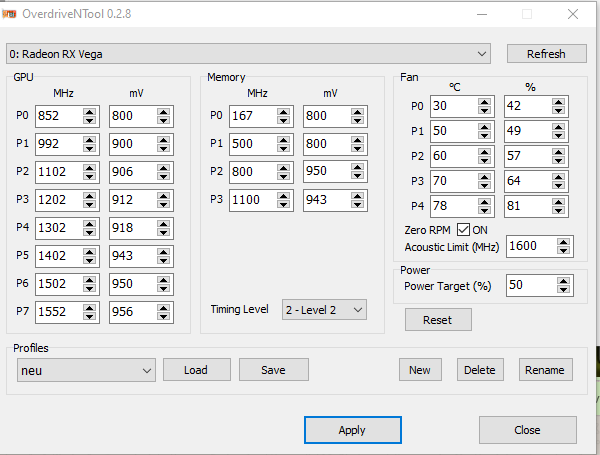The width and height of the screenshot is (600, 455).
Task: Decrease Fan P3 temperature with down arrow
Action: (484, 185)
